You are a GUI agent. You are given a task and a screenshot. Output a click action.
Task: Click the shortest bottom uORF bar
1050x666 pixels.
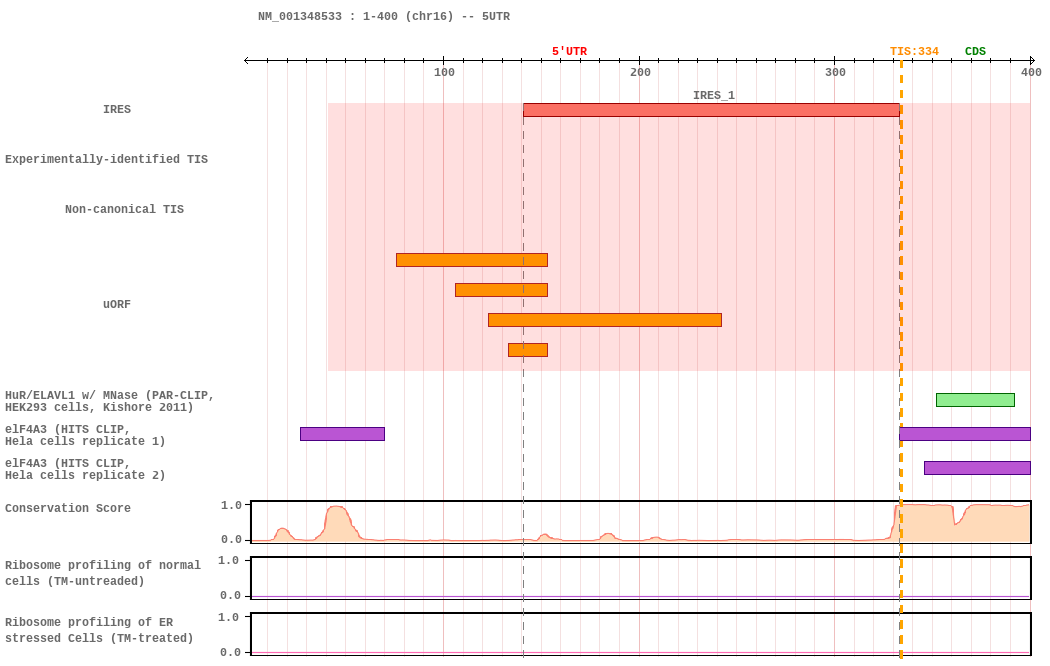point(527,350)
